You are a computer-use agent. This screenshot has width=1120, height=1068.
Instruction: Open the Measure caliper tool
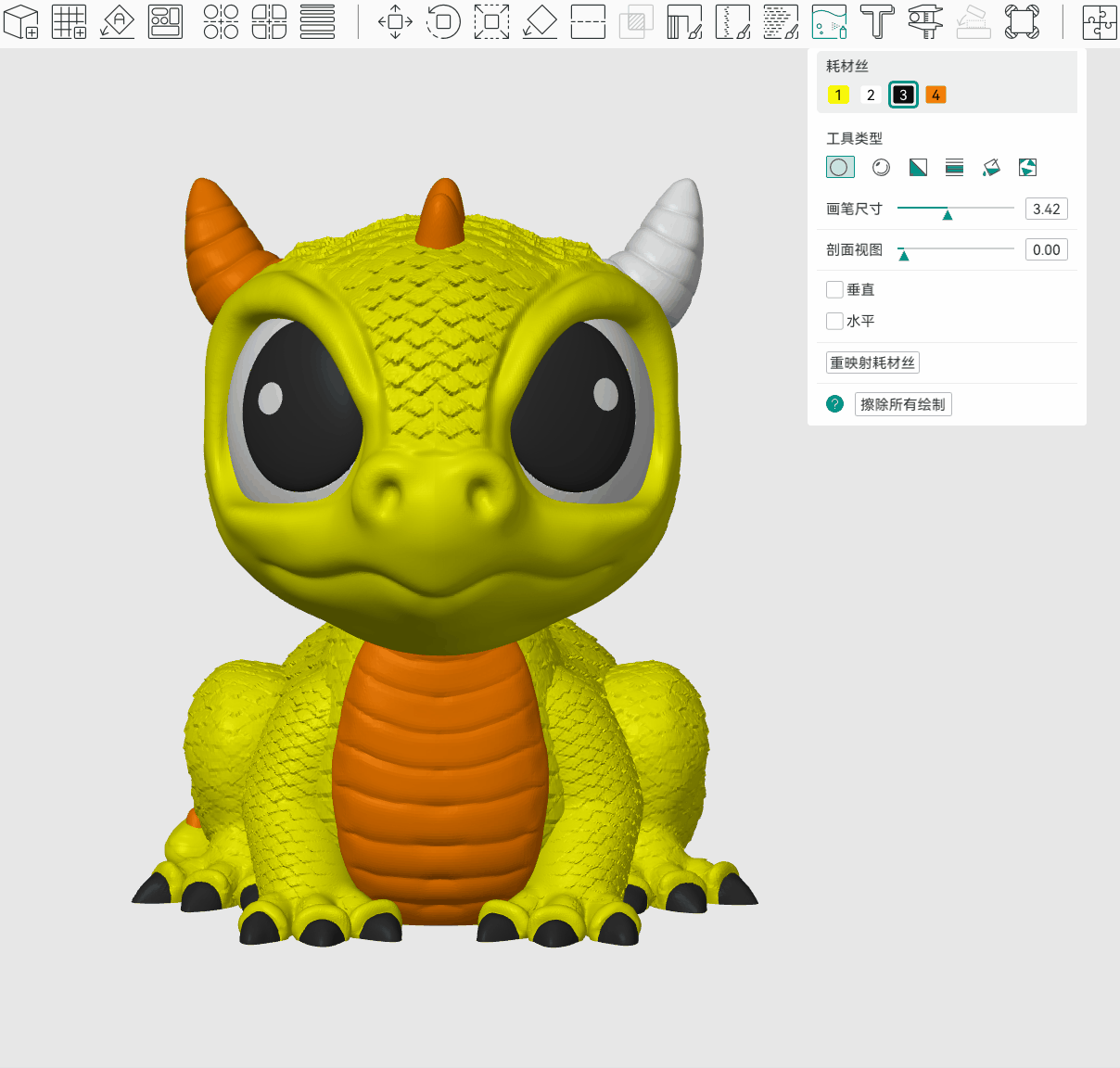click(924, 21)
